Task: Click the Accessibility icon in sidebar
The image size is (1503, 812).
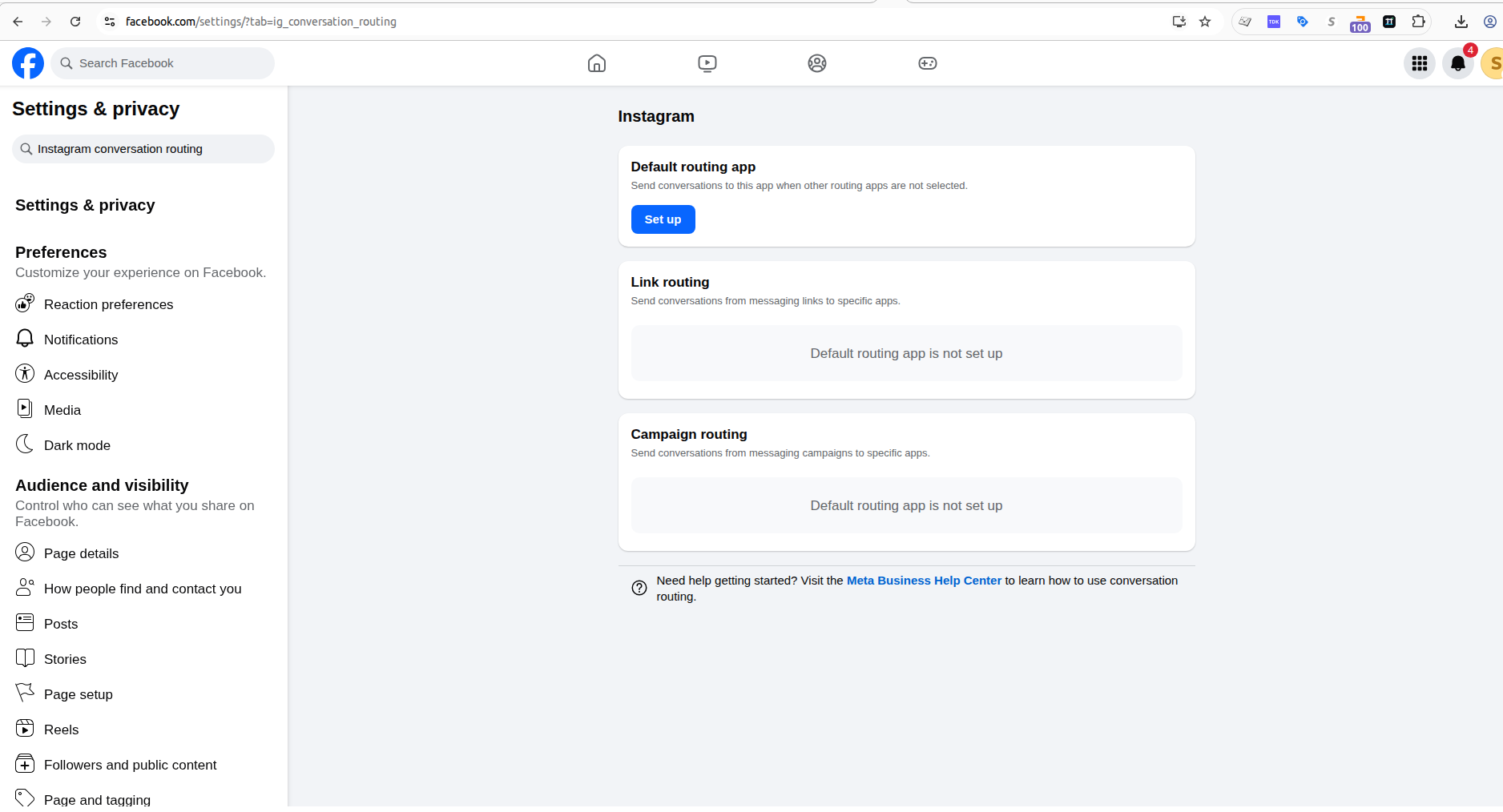Action: 25,374
